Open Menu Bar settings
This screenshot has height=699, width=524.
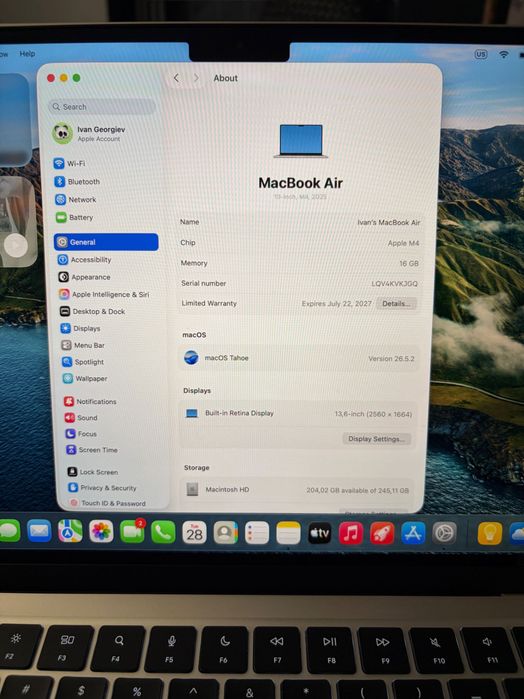coord(83,345)
